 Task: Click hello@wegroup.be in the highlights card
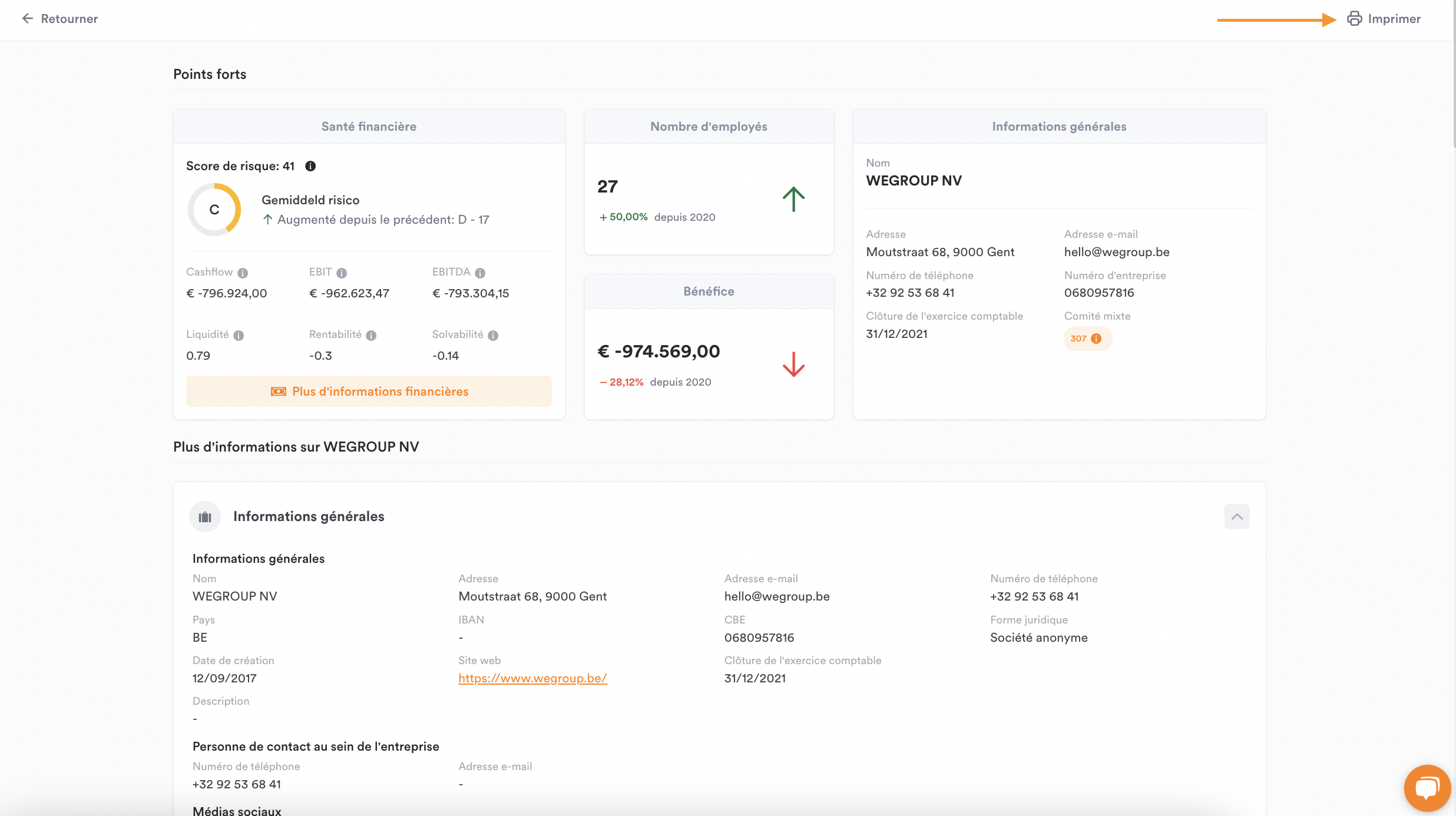coord(1117,252)
